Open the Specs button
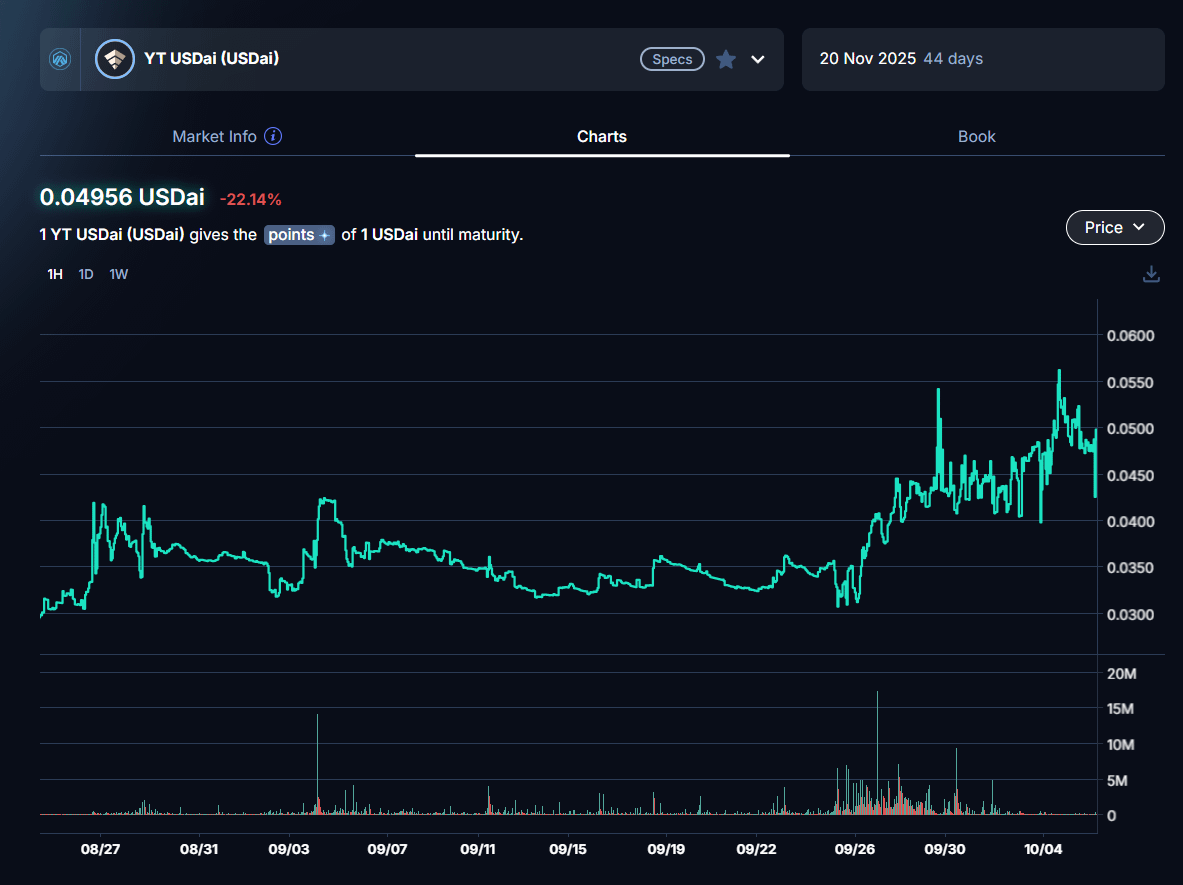The image size is (1183, 885). tap(672, 59)
